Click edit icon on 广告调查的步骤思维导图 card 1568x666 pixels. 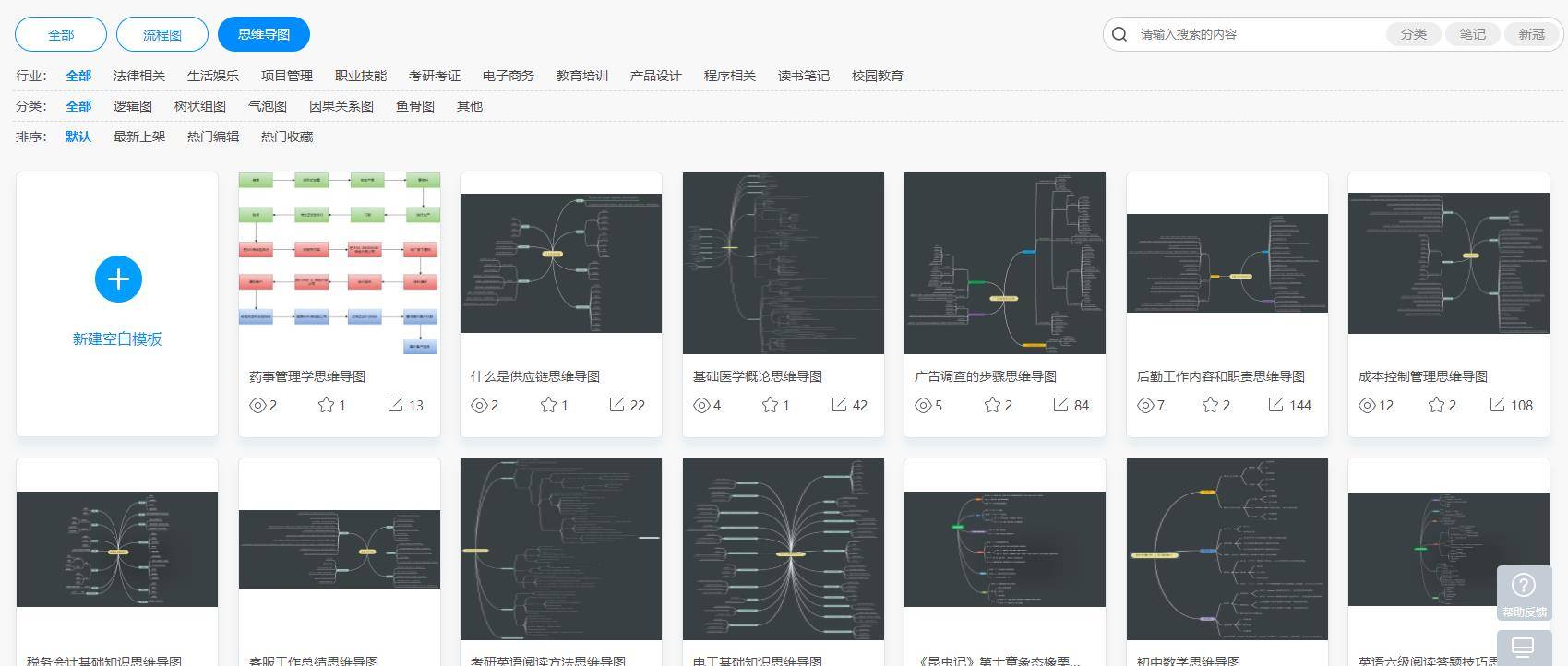(1060, 404)
